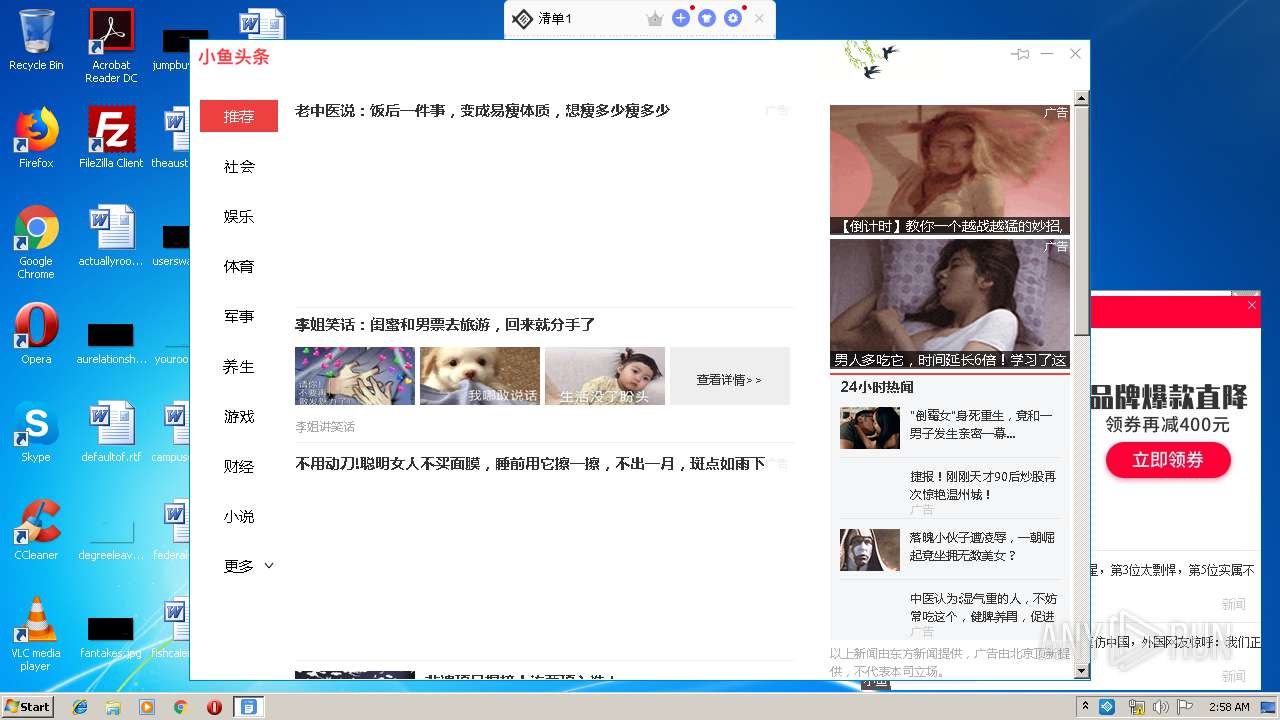Open headline 不用动刀!聪明女人不买面膜

point(530,464)
